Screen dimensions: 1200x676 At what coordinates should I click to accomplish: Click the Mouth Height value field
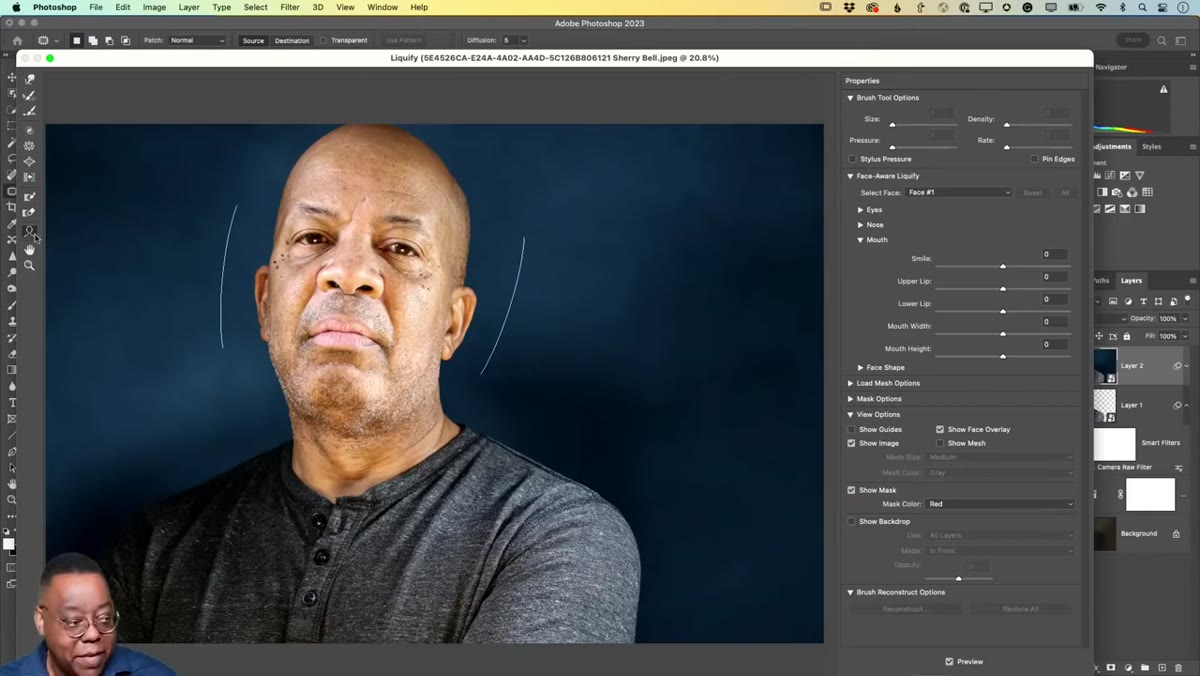click(x=1054, y=345)
